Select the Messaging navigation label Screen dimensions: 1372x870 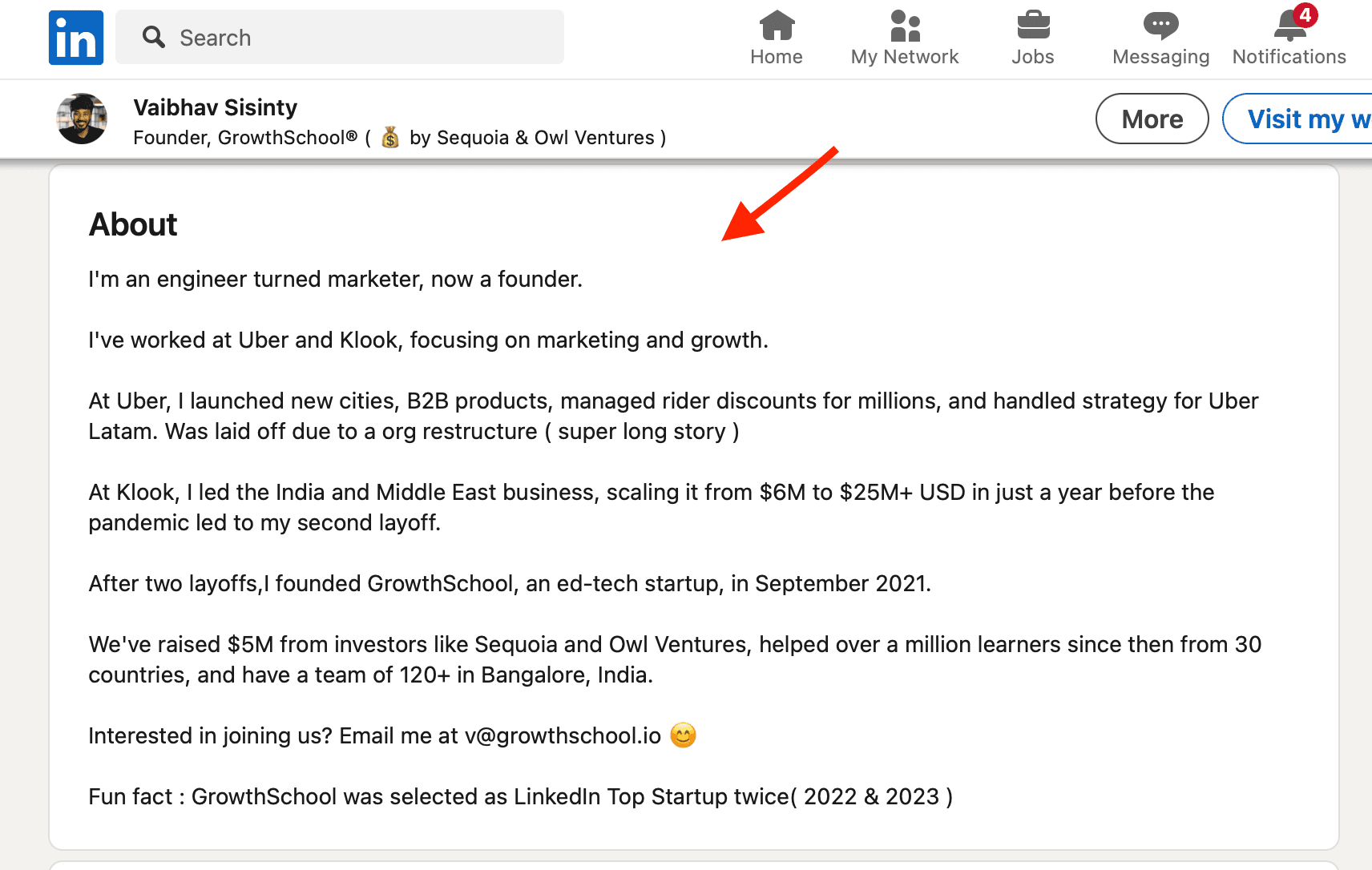click(1160, 57)
